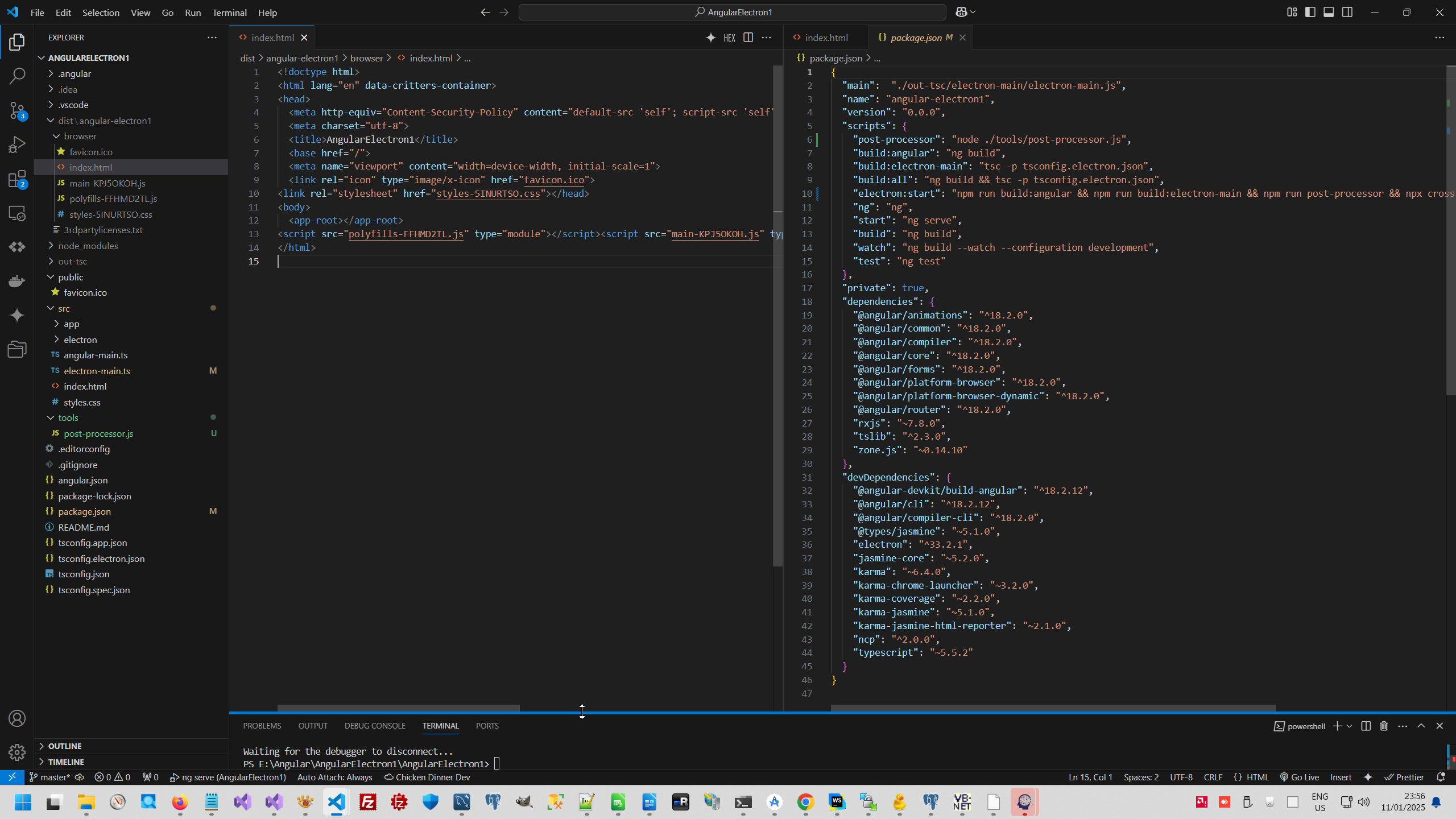Open Extensions view in activity bar

click(17, 179)
